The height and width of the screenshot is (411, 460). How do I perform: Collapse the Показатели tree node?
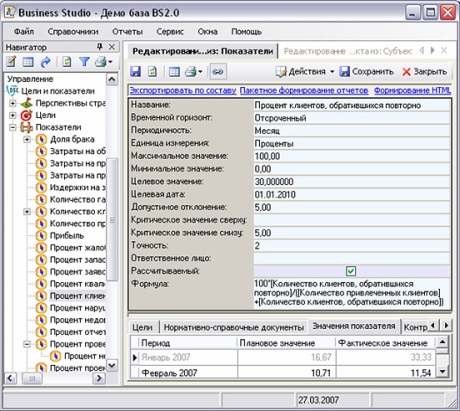(13, 127)
